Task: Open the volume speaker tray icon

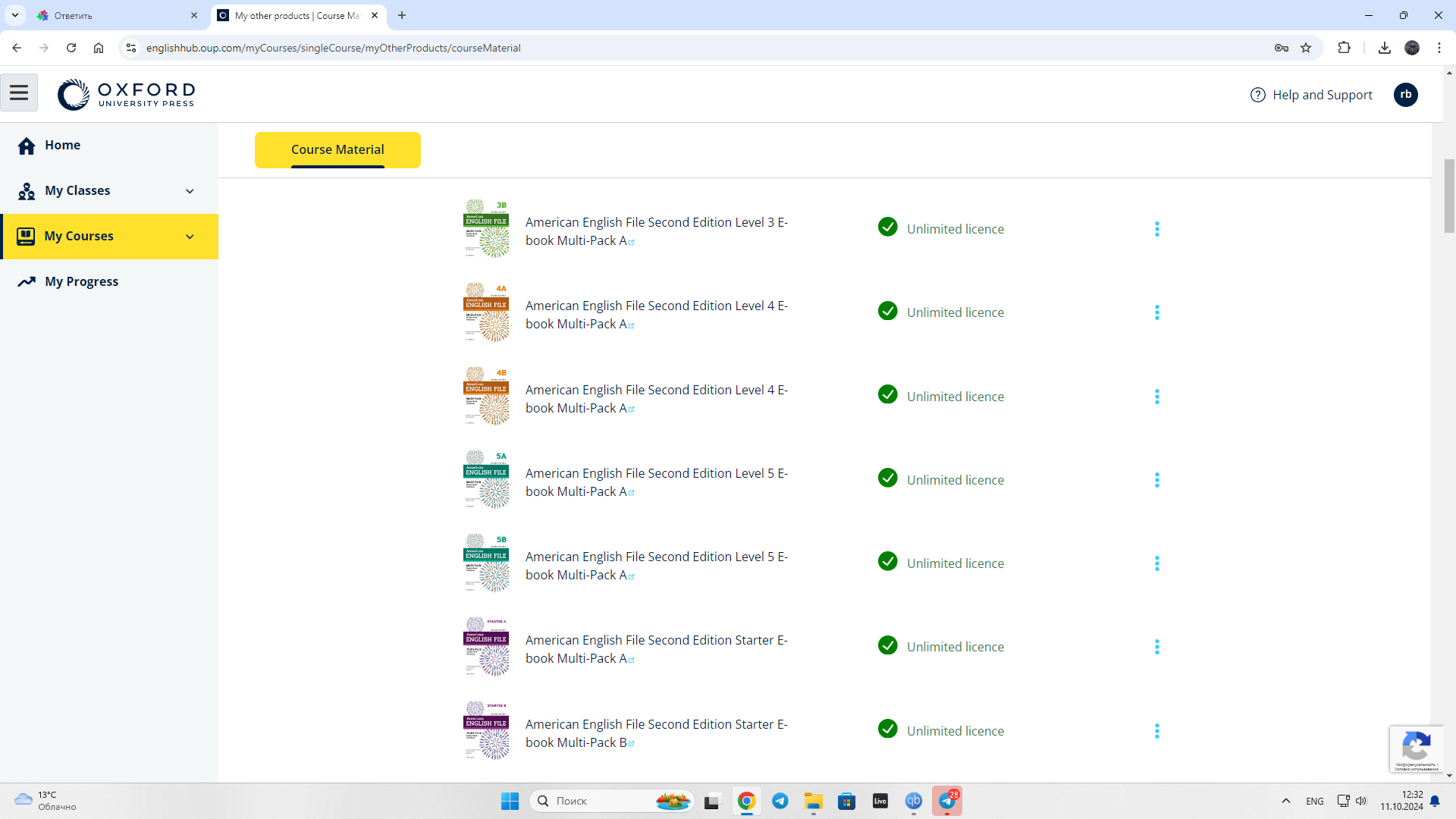Action: pyautogui.click(x=1361, y=801)
